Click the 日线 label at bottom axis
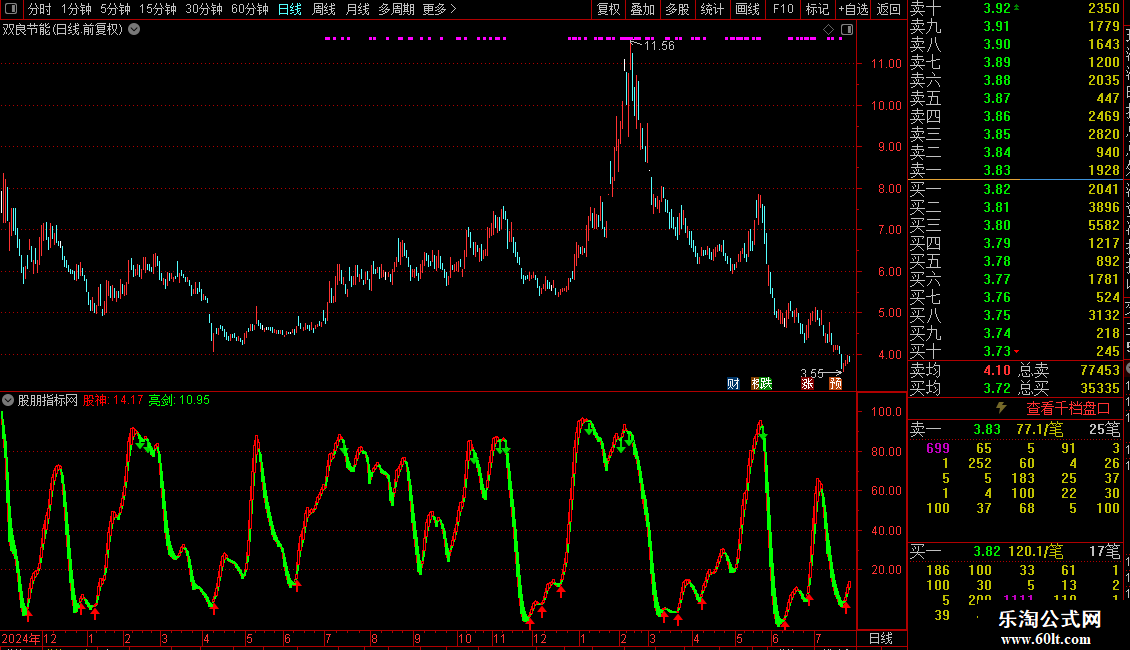 pyautogui.click(x=881, y=638)
